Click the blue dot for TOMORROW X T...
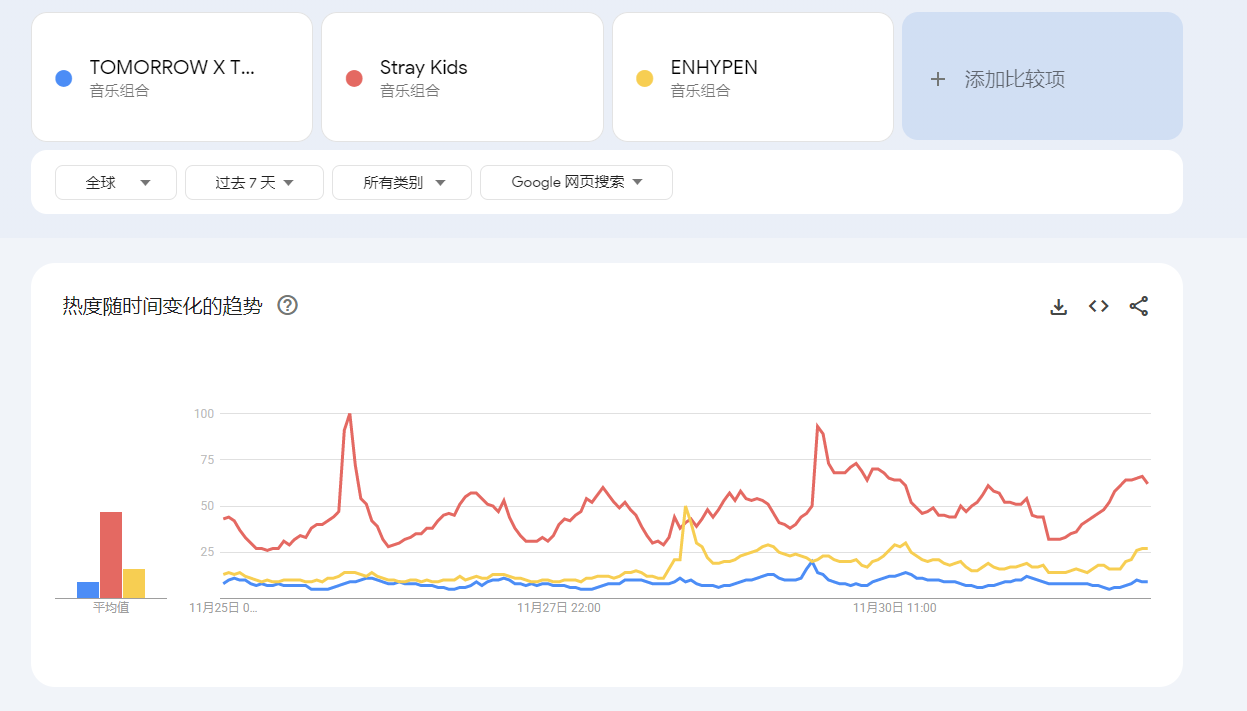Viewport: 1247px width, 711px height. (x=64, y=78)
